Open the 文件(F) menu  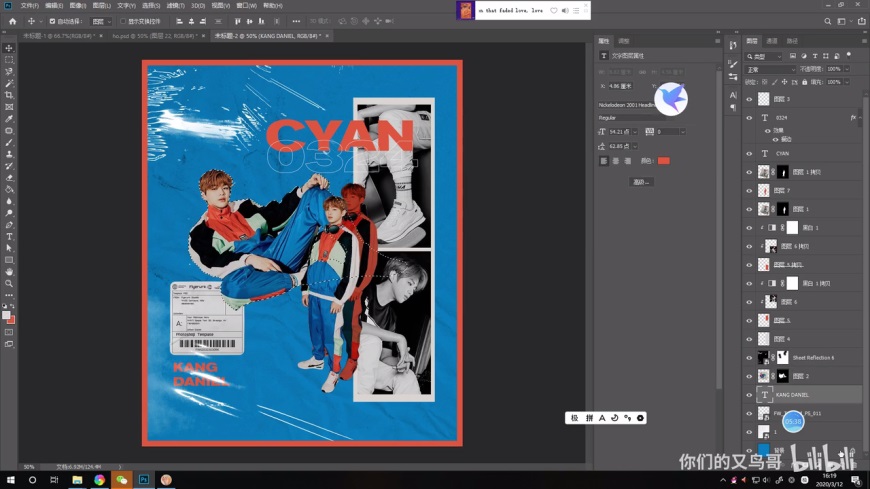29,6
